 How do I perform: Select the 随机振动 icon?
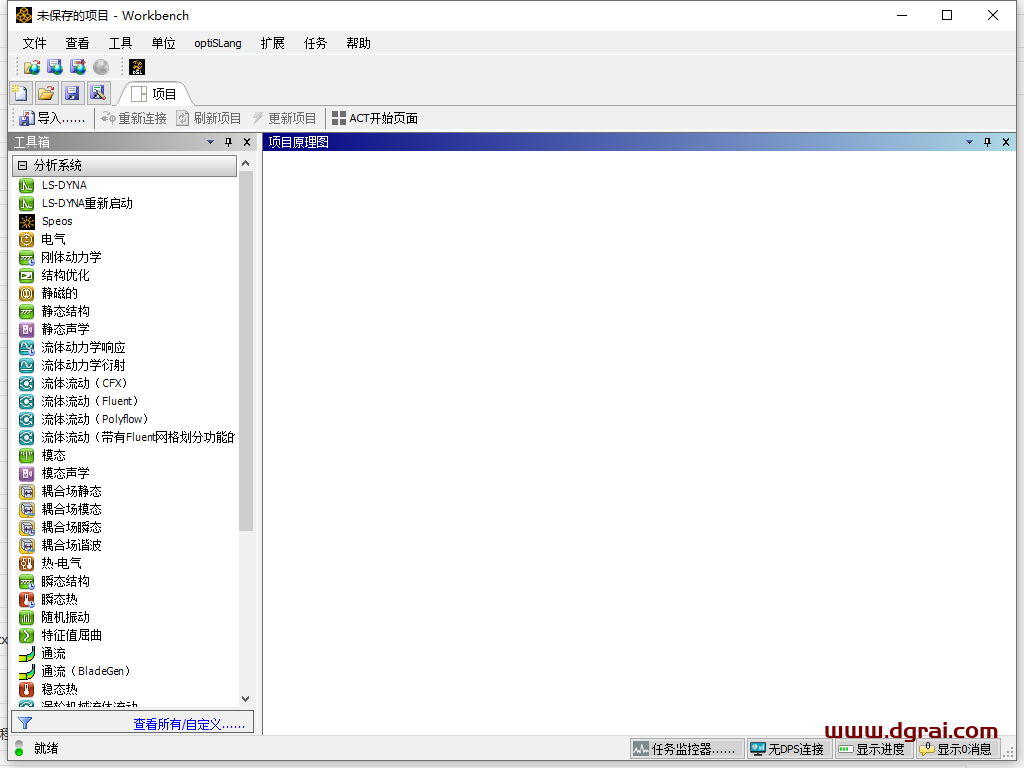coord(26,617)
